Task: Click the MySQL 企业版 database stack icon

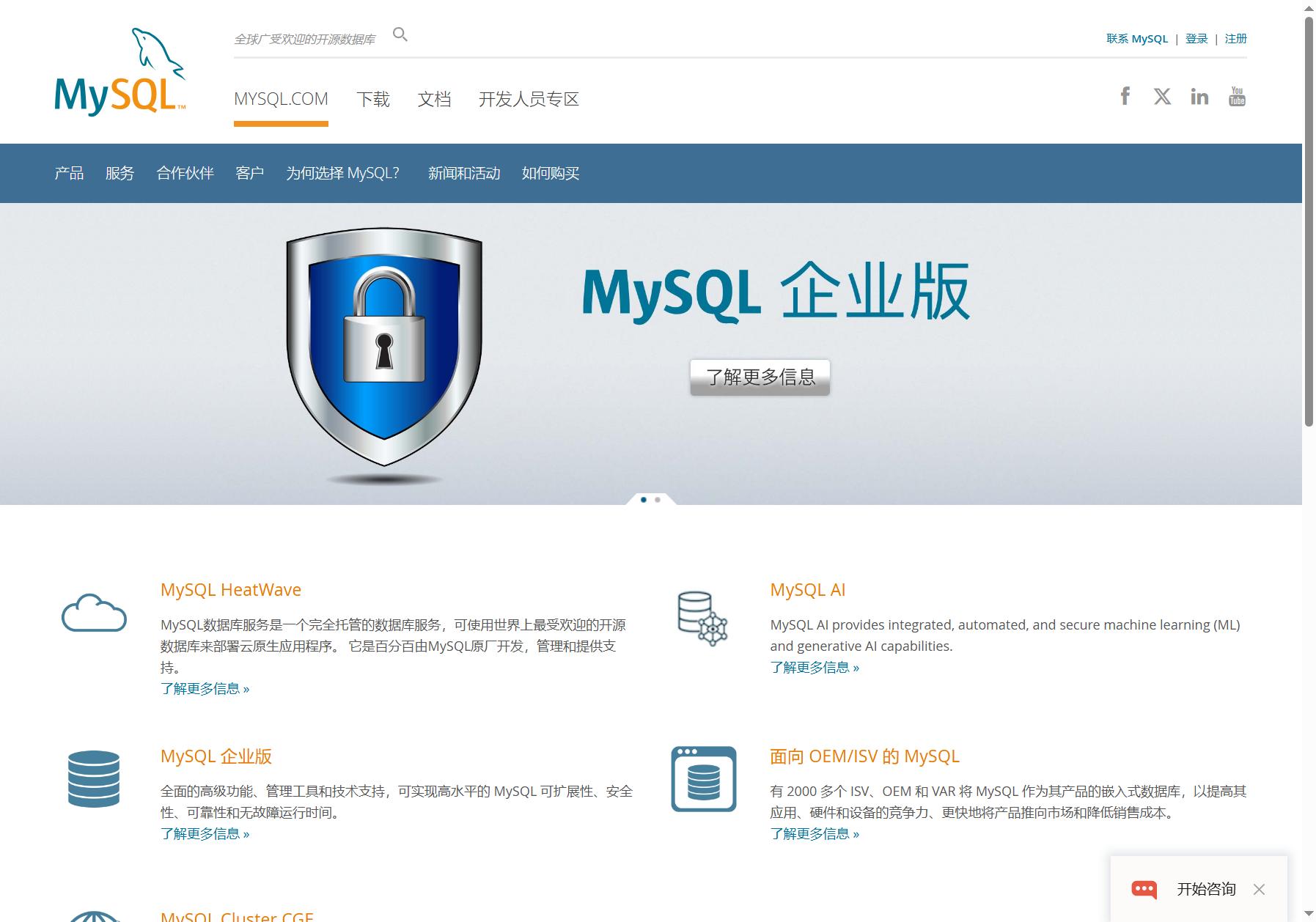Action: pyautogui.click(x=94, y=778)
